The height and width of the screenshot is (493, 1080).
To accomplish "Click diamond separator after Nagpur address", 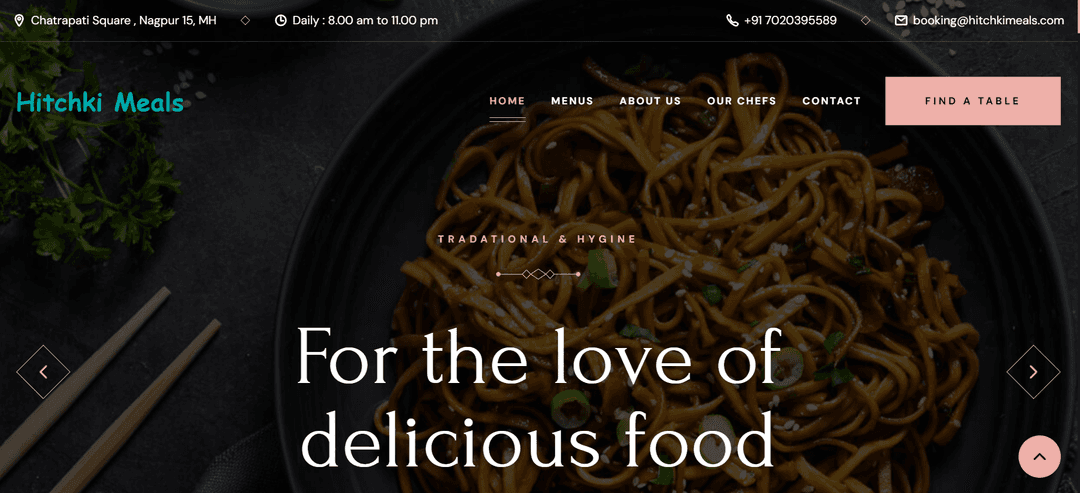I will tap(245, 20).
